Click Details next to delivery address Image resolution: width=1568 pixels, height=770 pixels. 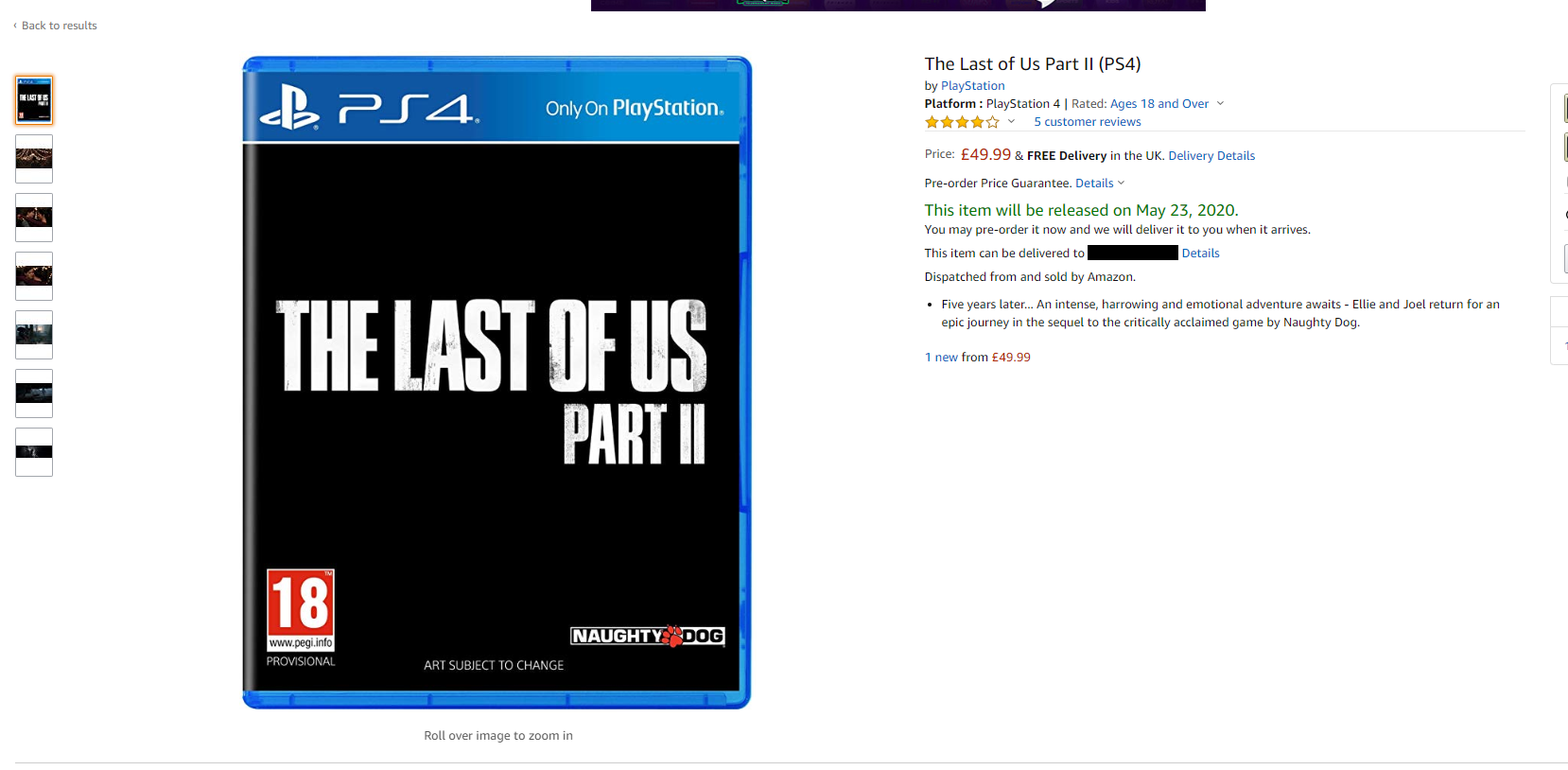click(x=1200, y=254)
